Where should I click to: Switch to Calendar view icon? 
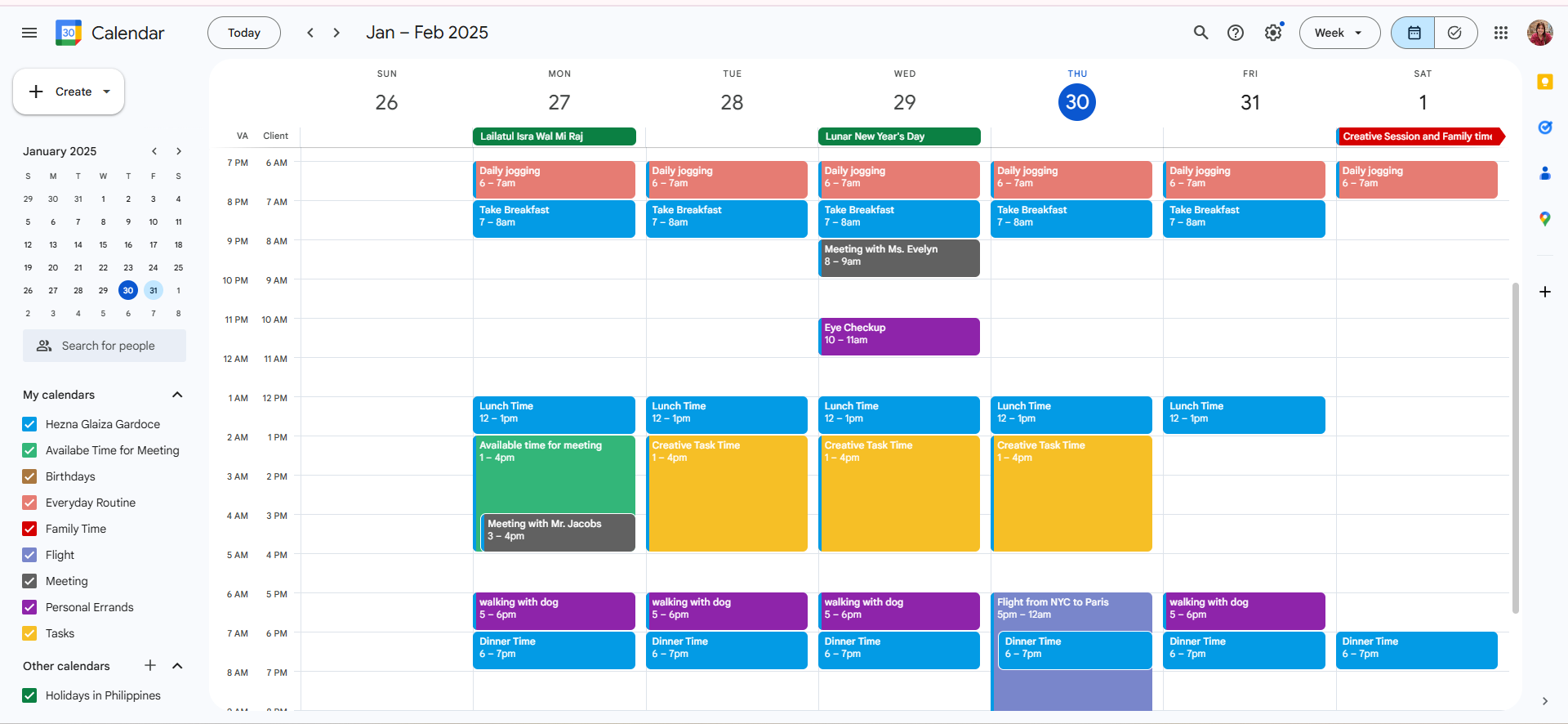pos(1414,33)
